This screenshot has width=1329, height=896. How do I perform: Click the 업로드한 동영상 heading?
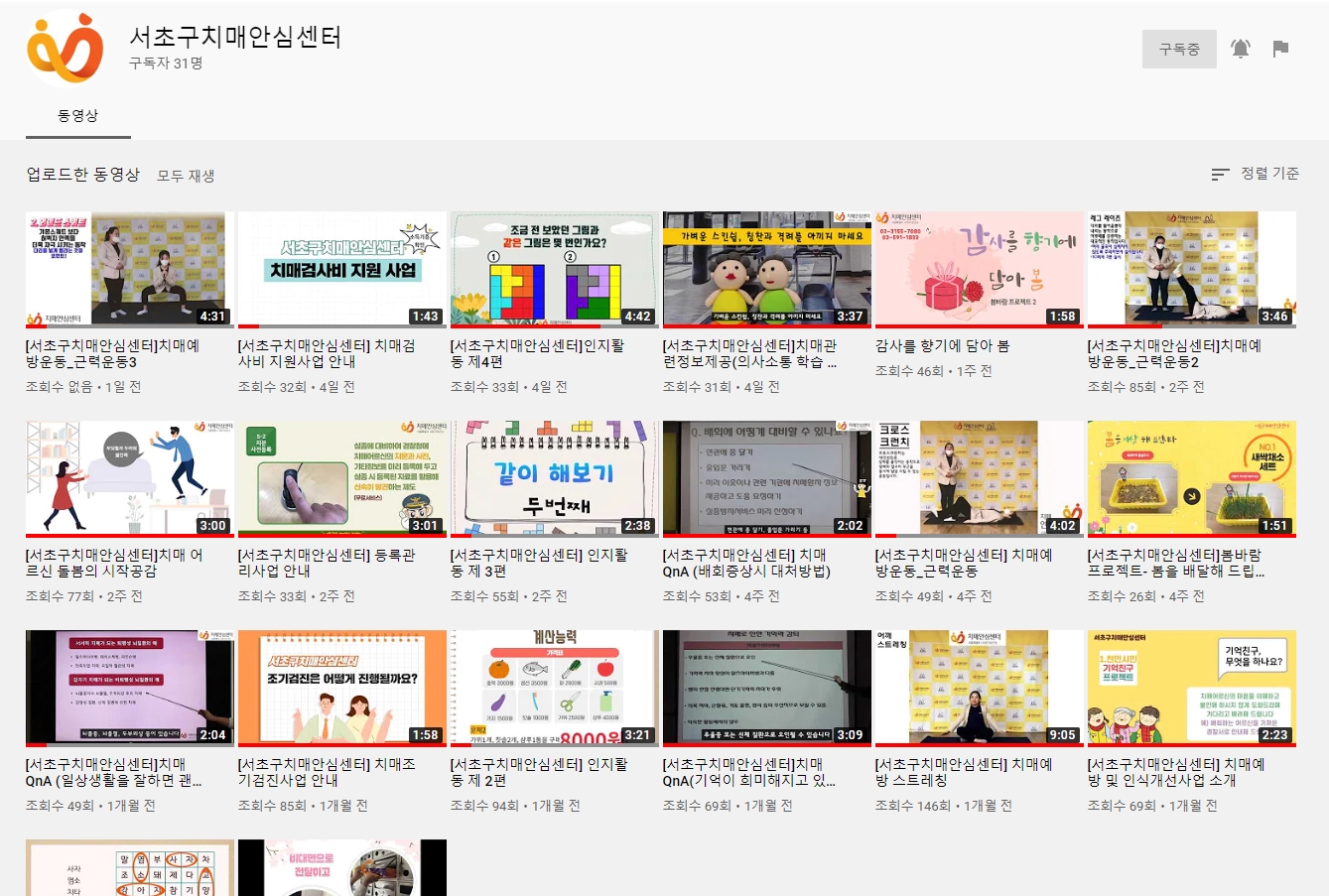tap(83, 175)
